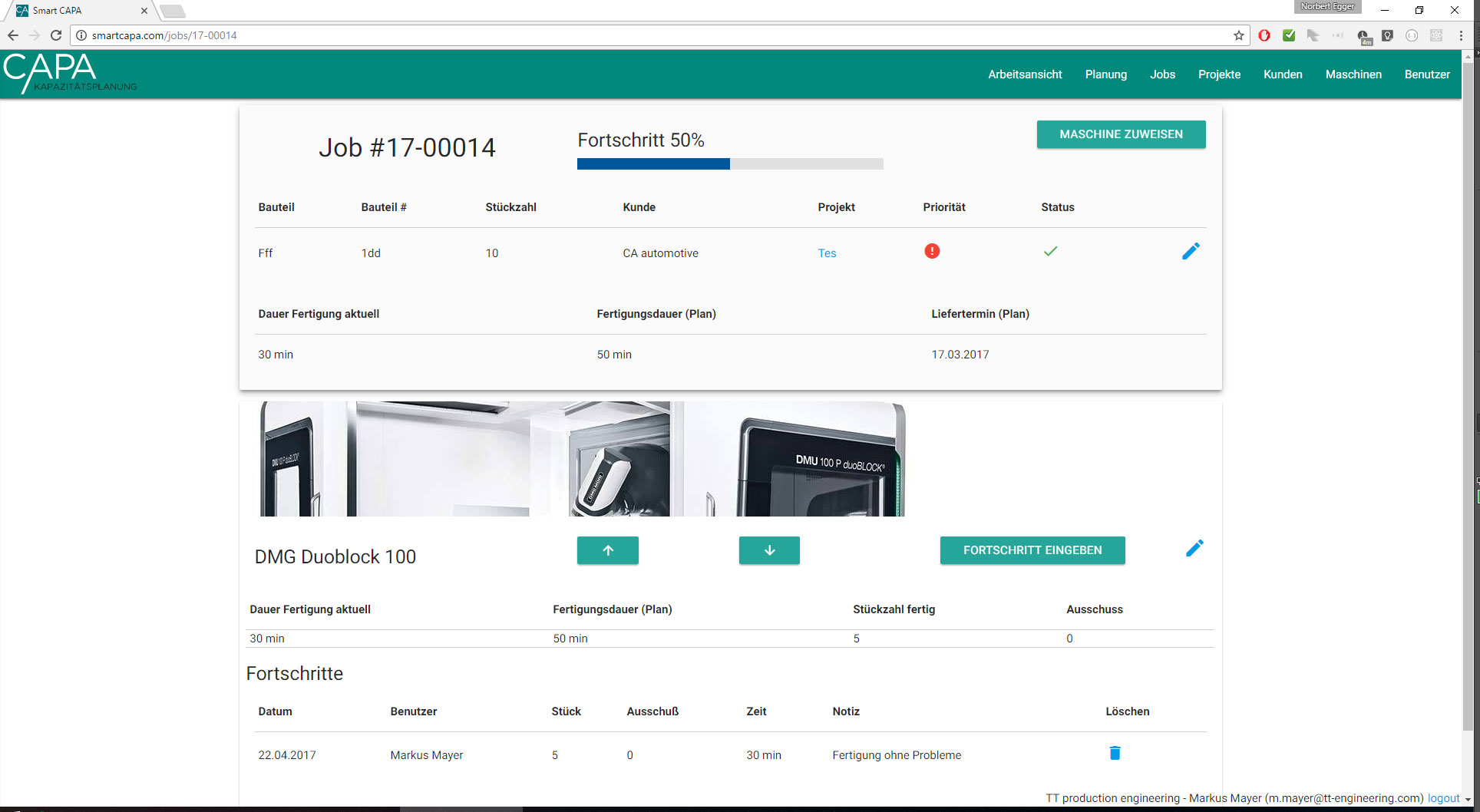Click the green checkmark extension icon
Screen dimensions: 1480x812
1289,35
